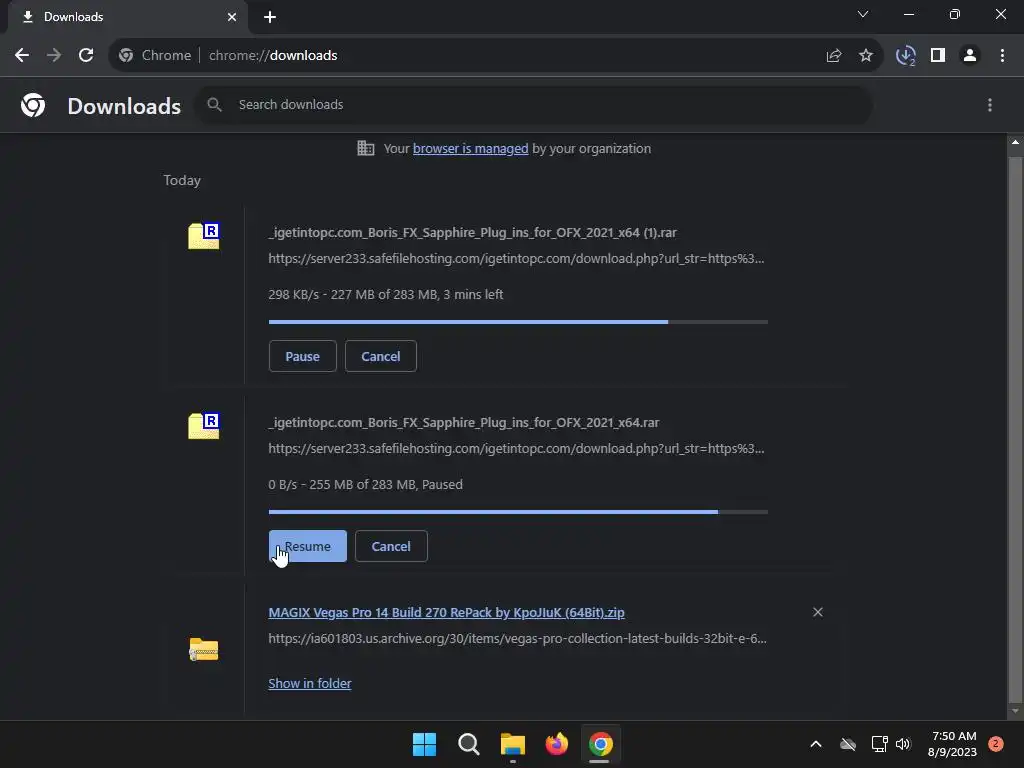Open the clock showing 7:50 AM

pos(952,744)
